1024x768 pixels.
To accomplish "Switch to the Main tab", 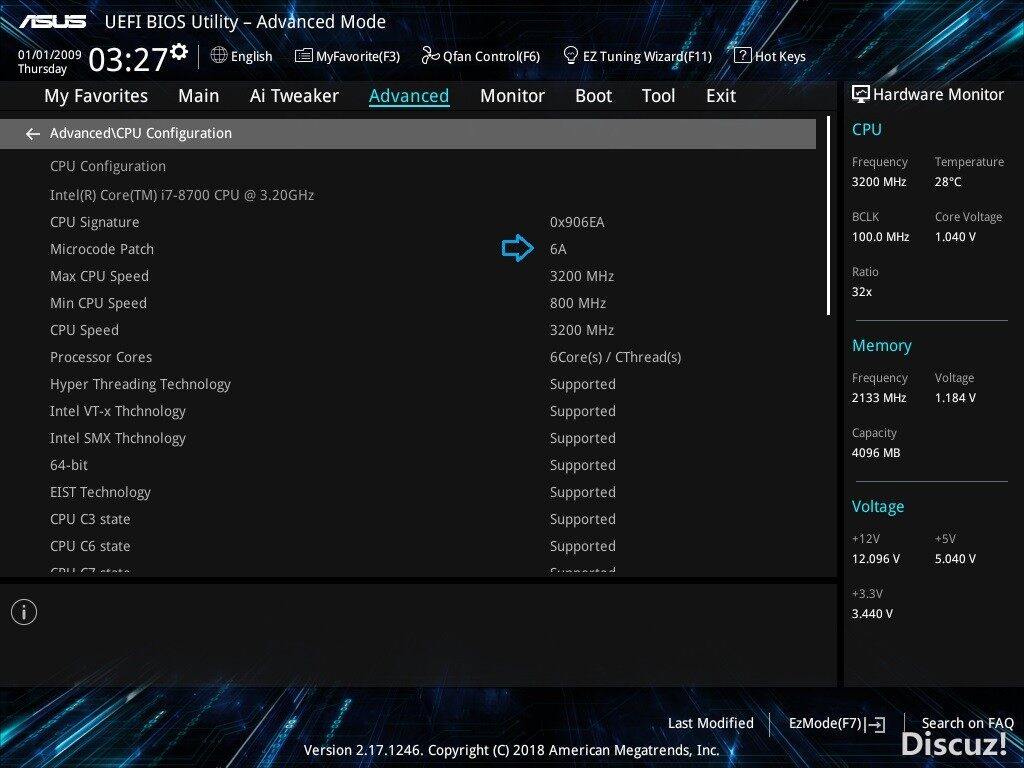I will pyautogui.click(x=199, y=96).
